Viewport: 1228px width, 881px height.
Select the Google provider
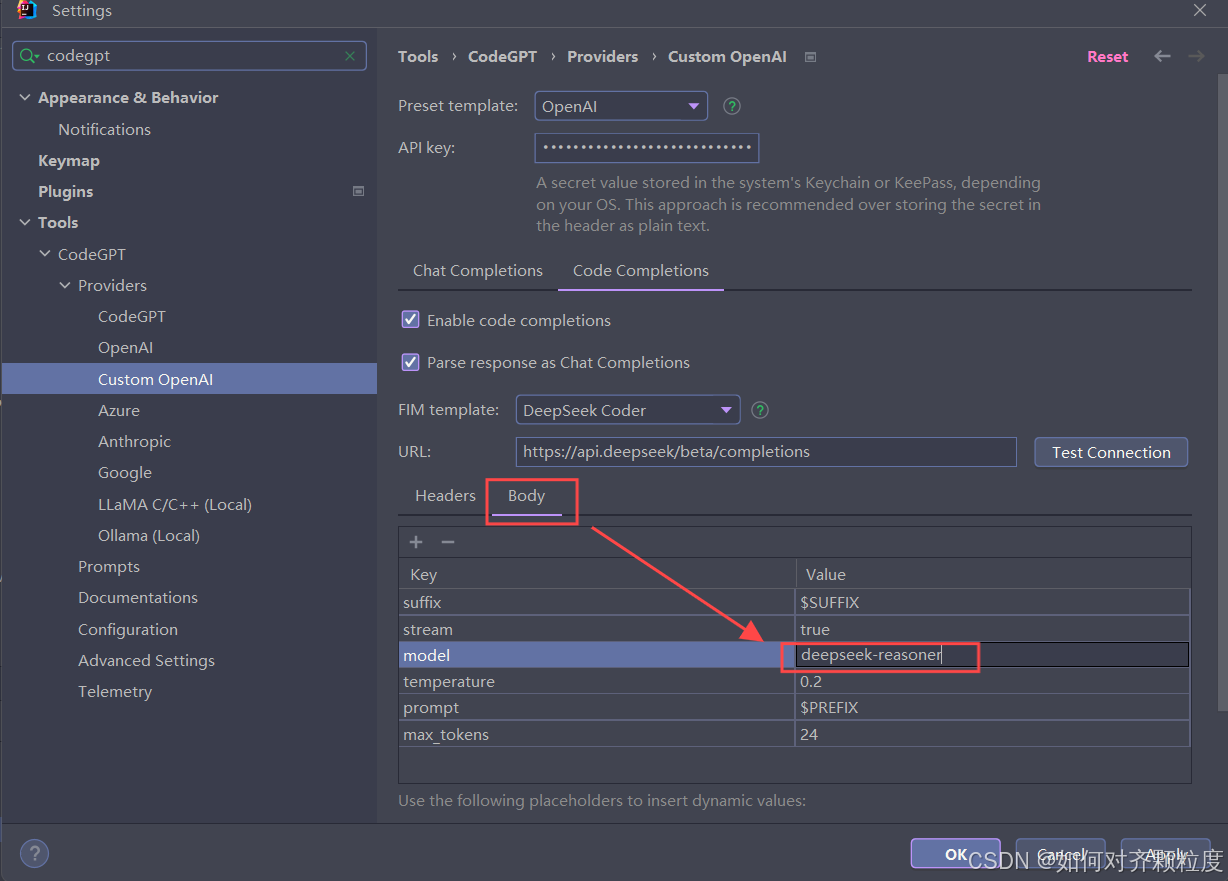[125, 472]
